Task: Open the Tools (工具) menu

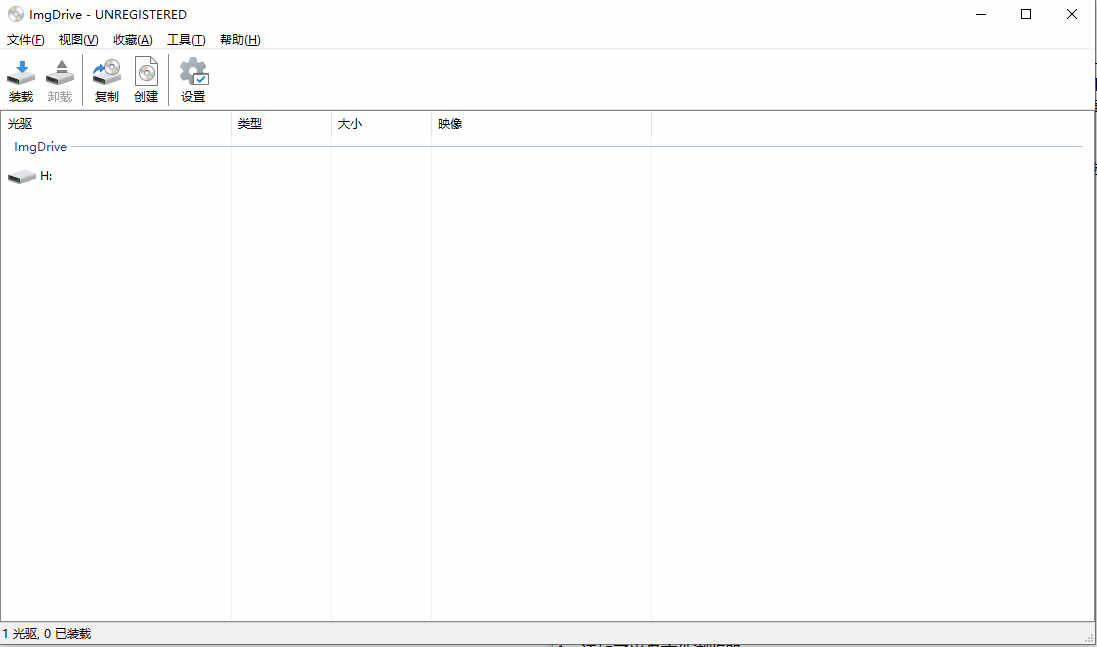Action: [x=186, y=40]
